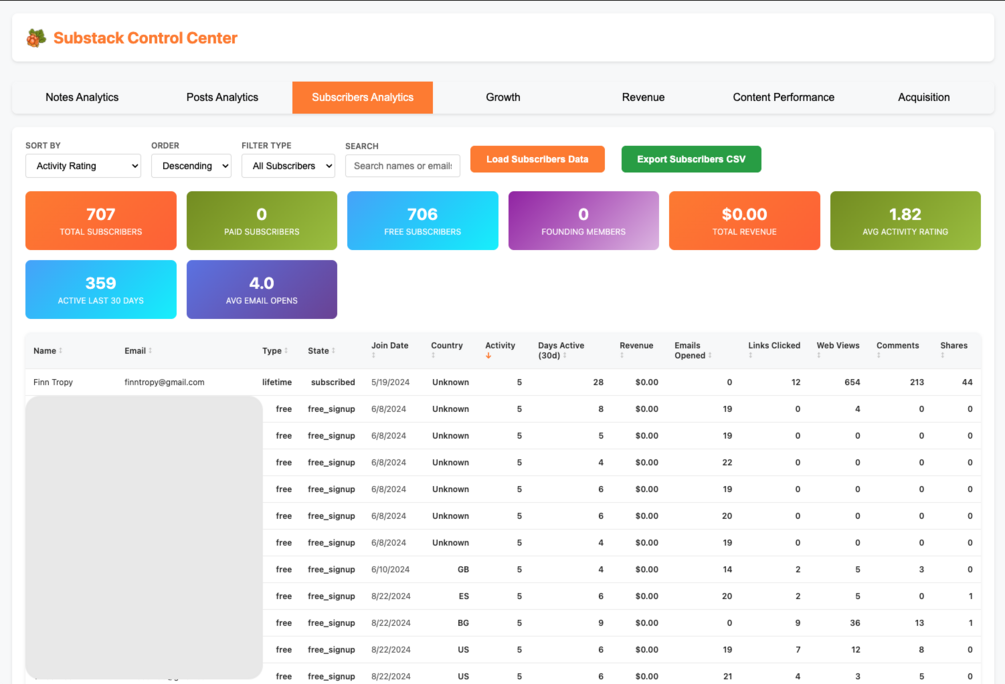Click the ES country cell
Viewport: 1005px width, 684px height.
coord(464,596)
